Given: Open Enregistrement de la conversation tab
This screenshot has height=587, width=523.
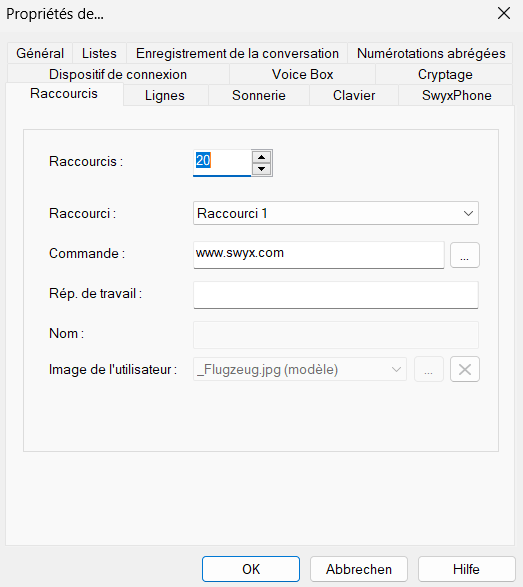Looking at the screenshot, I should click(x=237, y=53).
